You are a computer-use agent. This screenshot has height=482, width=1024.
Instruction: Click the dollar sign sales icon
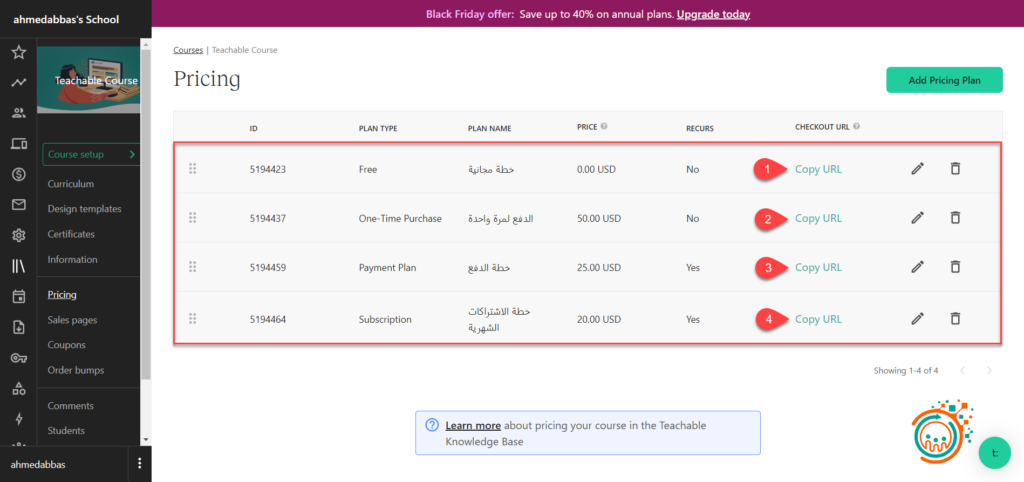[x=18, y=174]
